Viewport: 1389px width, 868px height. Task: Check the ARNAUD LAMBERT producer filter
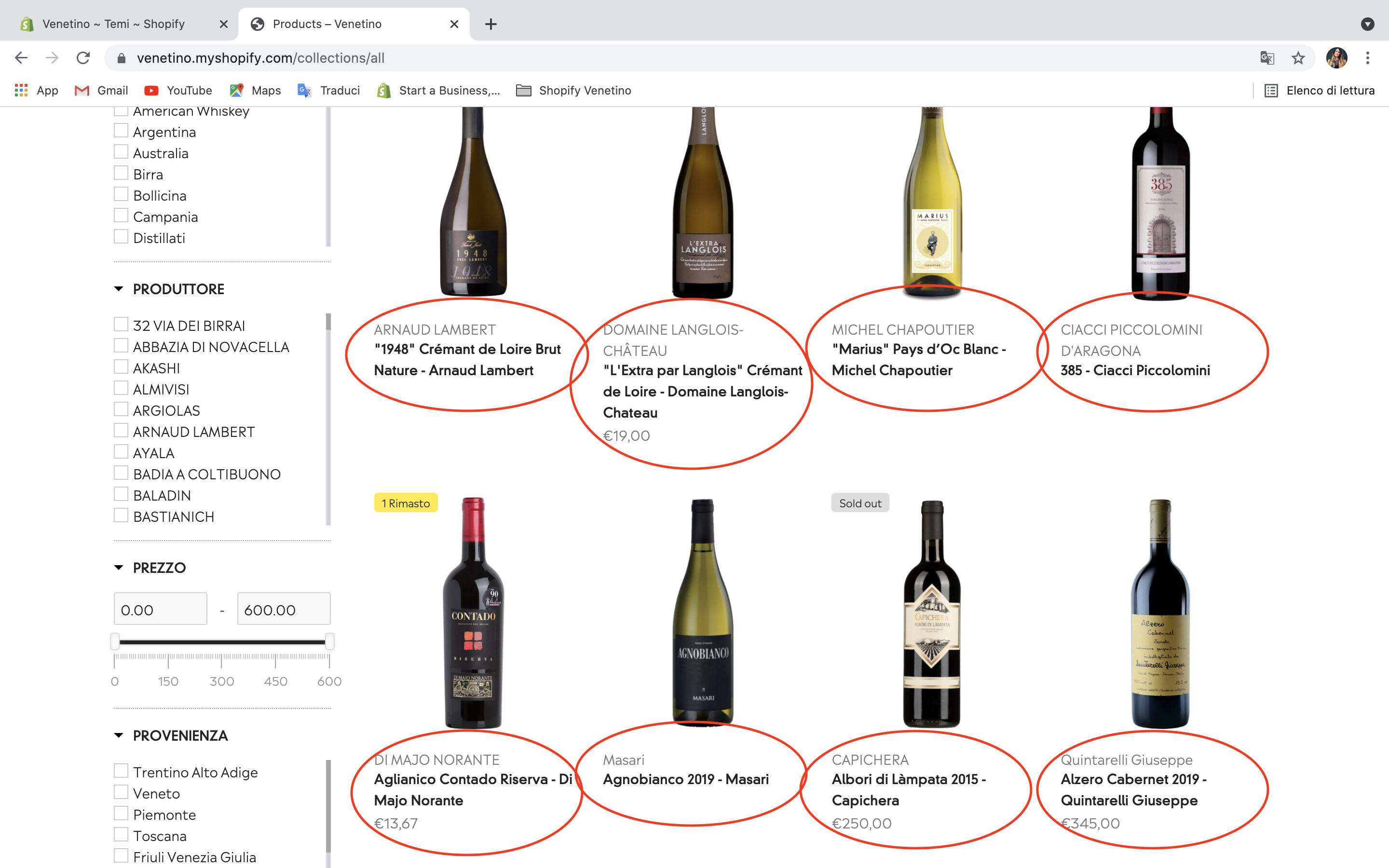pyautogui.click(x=121, y=431)
